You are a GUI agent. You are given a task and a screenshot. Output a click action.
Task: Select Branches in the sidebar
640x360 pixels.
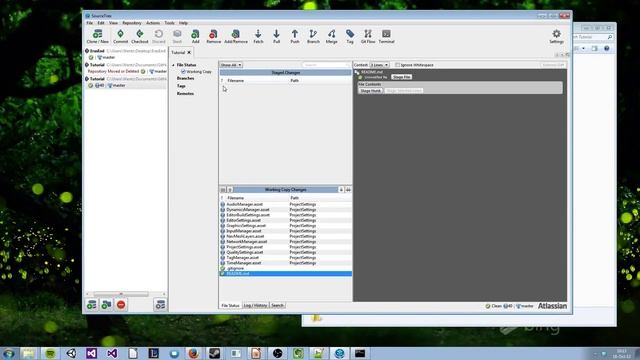tap(186, 78)
